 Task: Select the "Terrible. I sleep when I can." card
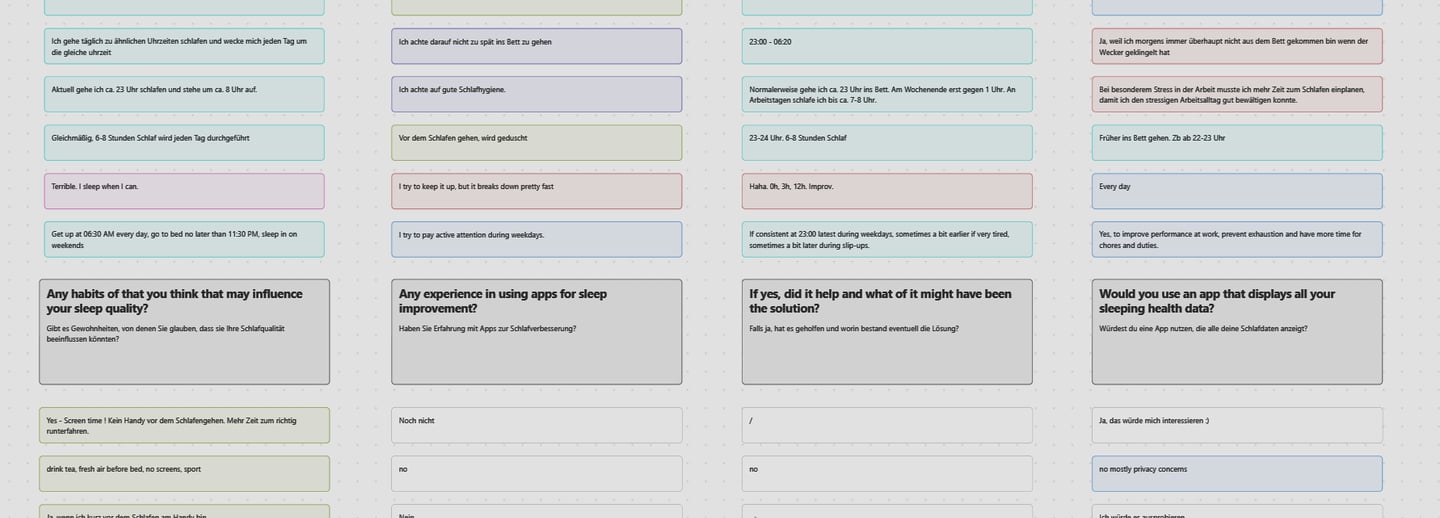[x=184, y=191]
